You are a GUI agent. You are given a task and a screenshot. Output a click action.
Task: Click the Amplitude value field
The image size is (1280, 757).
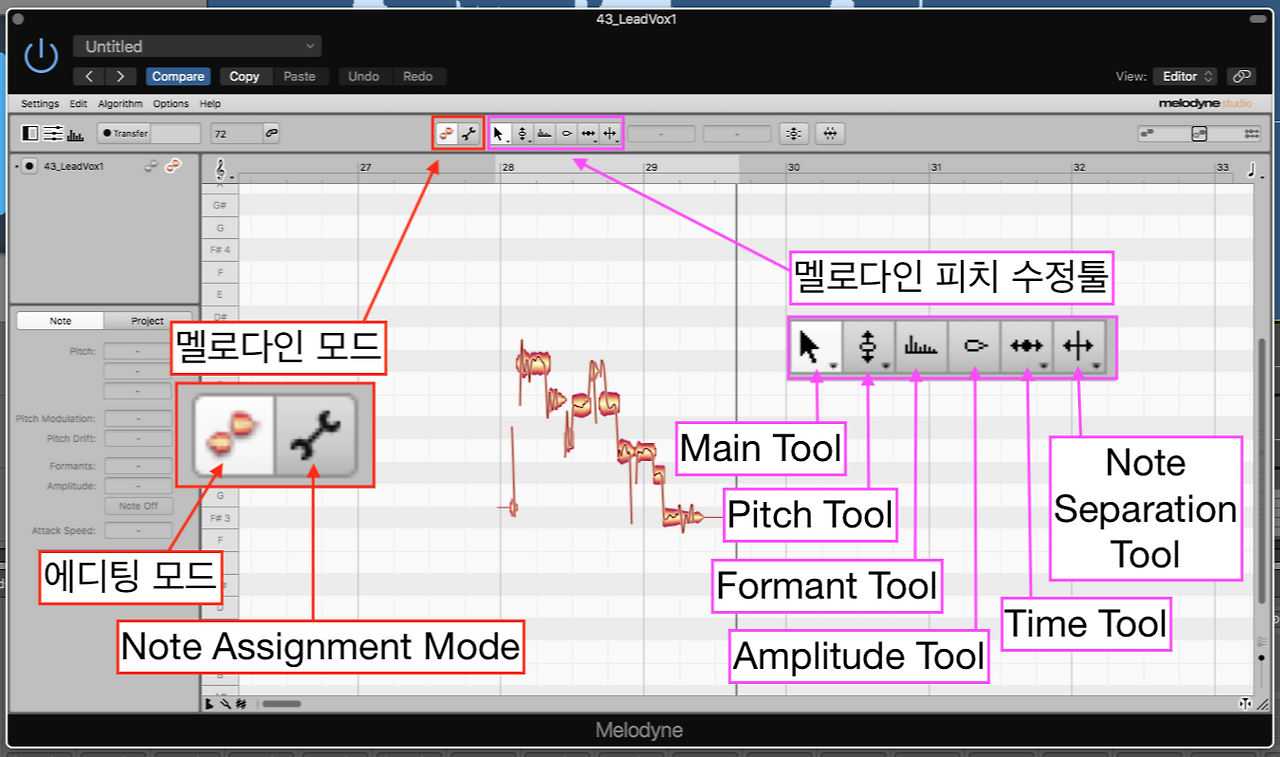tap(138, 486)
